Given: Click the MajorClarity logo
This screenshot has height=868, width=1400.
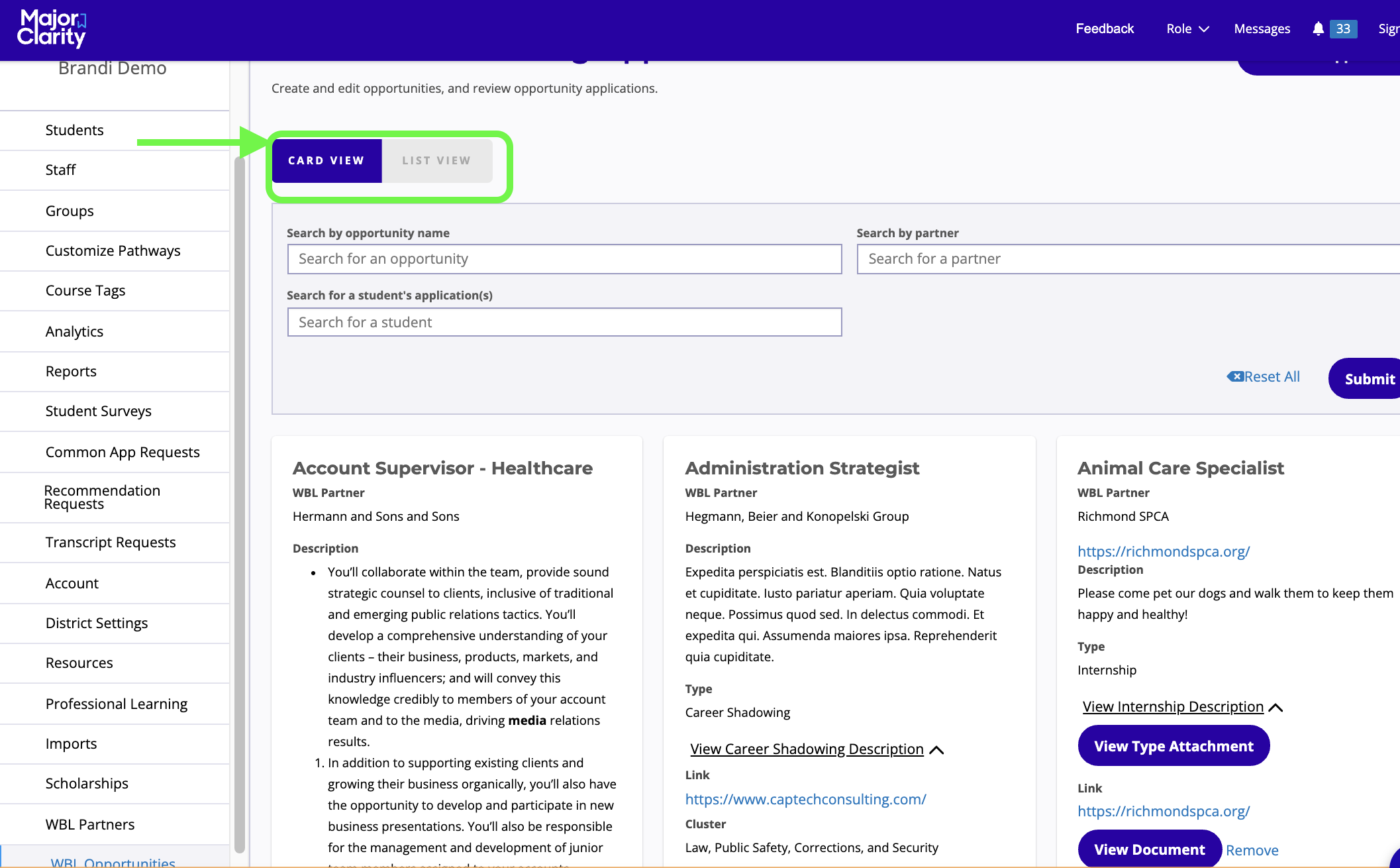Looking at the screenshot, I should tap(52, 29).
